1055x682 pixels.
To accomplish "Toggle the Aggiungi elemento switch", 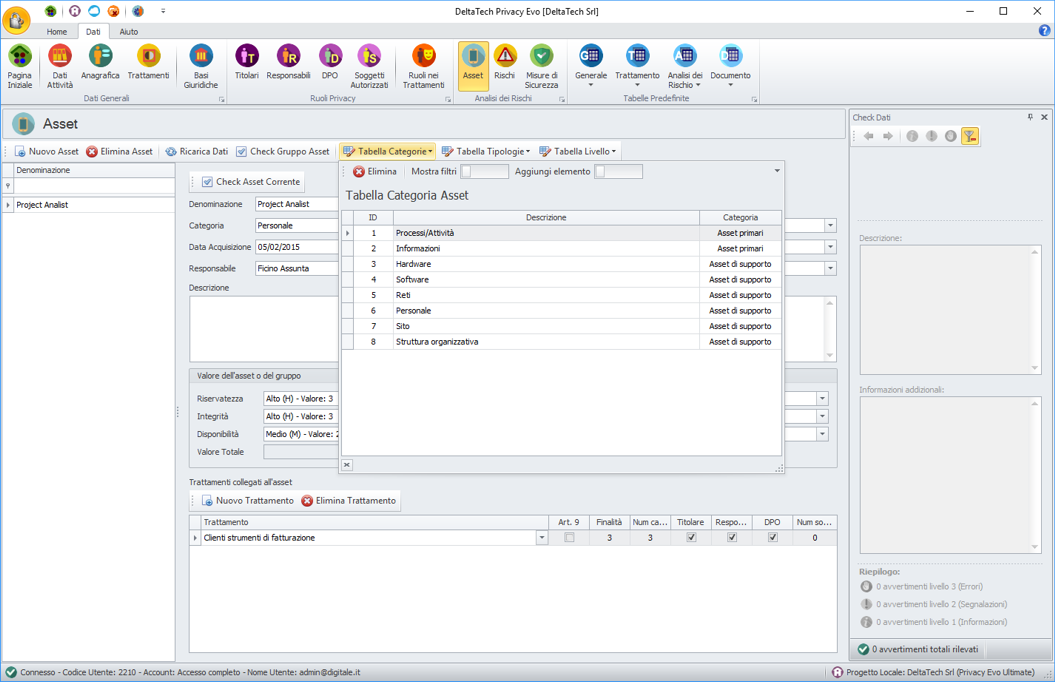I will [618, 172].
